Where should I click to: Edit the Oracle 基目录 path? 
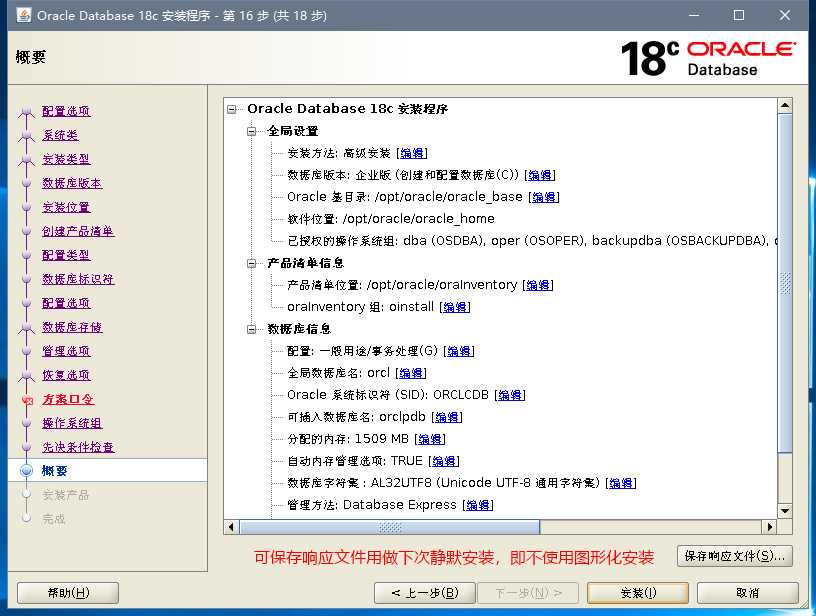tap(544, 197)
